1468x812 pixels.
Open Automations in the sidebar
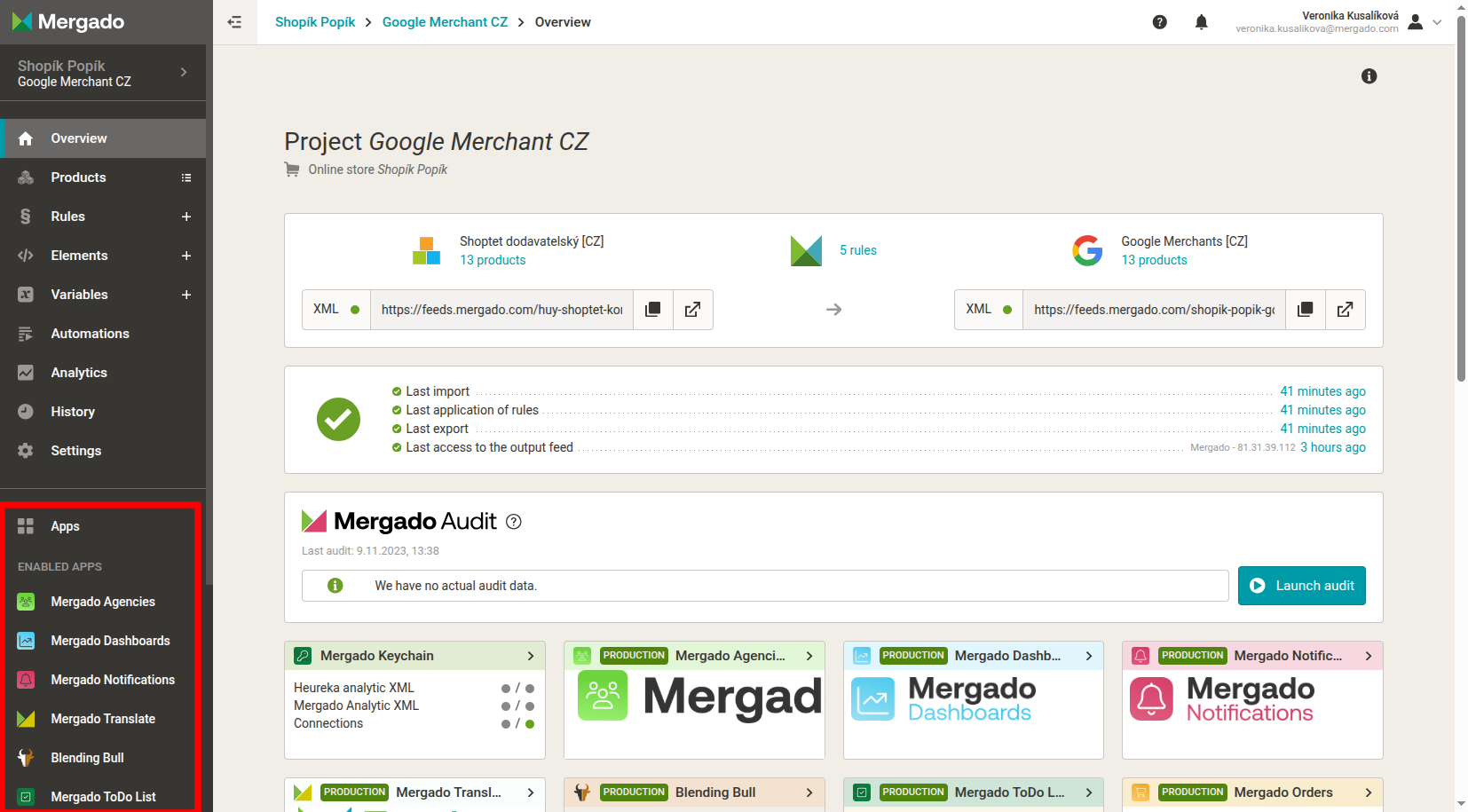[90, 334]
